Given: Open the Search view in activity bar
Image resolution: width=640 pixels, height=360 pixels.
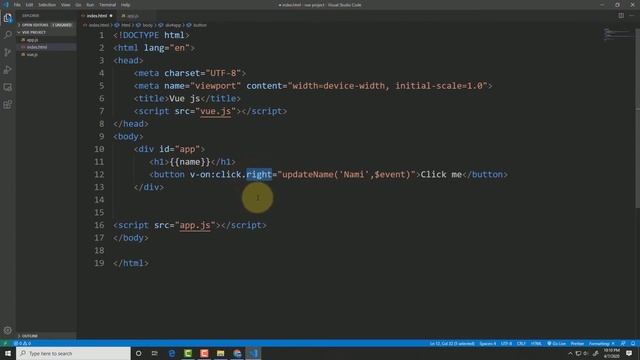Looking at the screenshot, I should pos(8,35).
